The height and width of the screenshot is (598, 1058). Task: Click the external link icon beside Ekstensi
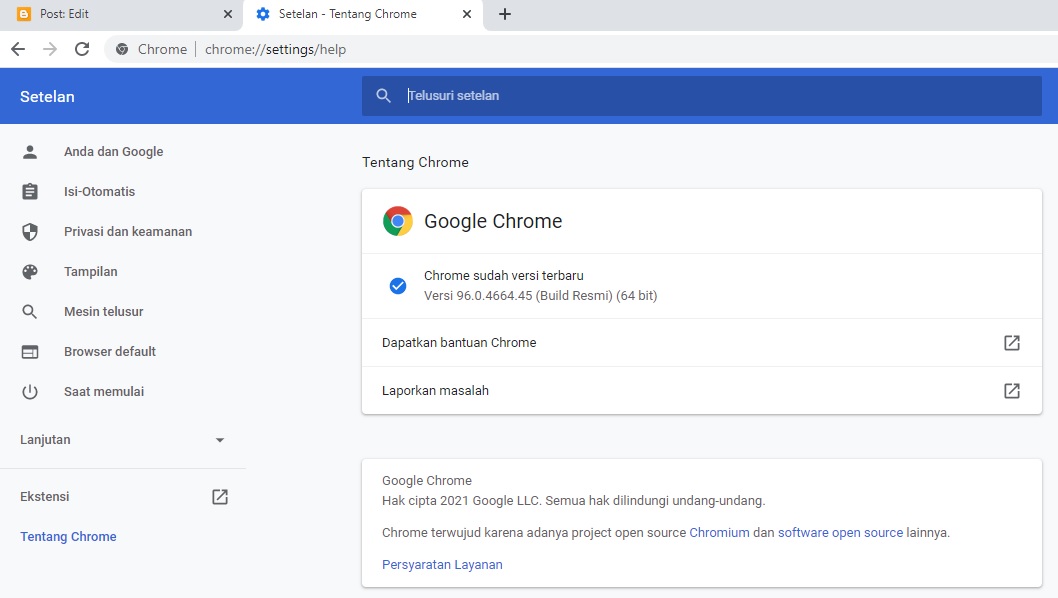(x=219, y=496)
